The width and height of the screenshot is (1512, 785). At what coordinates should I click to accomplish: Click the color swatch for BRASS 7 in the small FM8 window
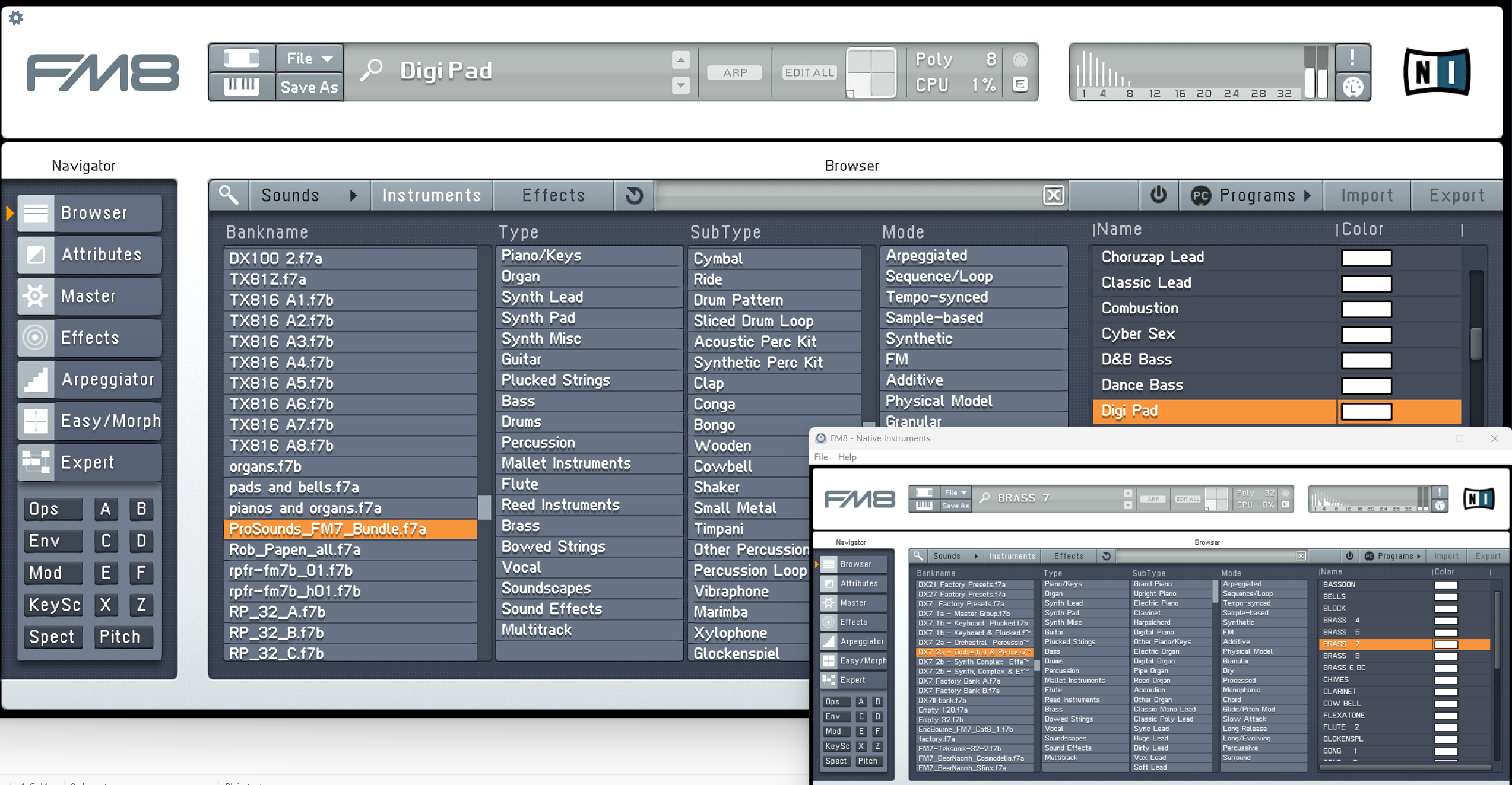1446,644
